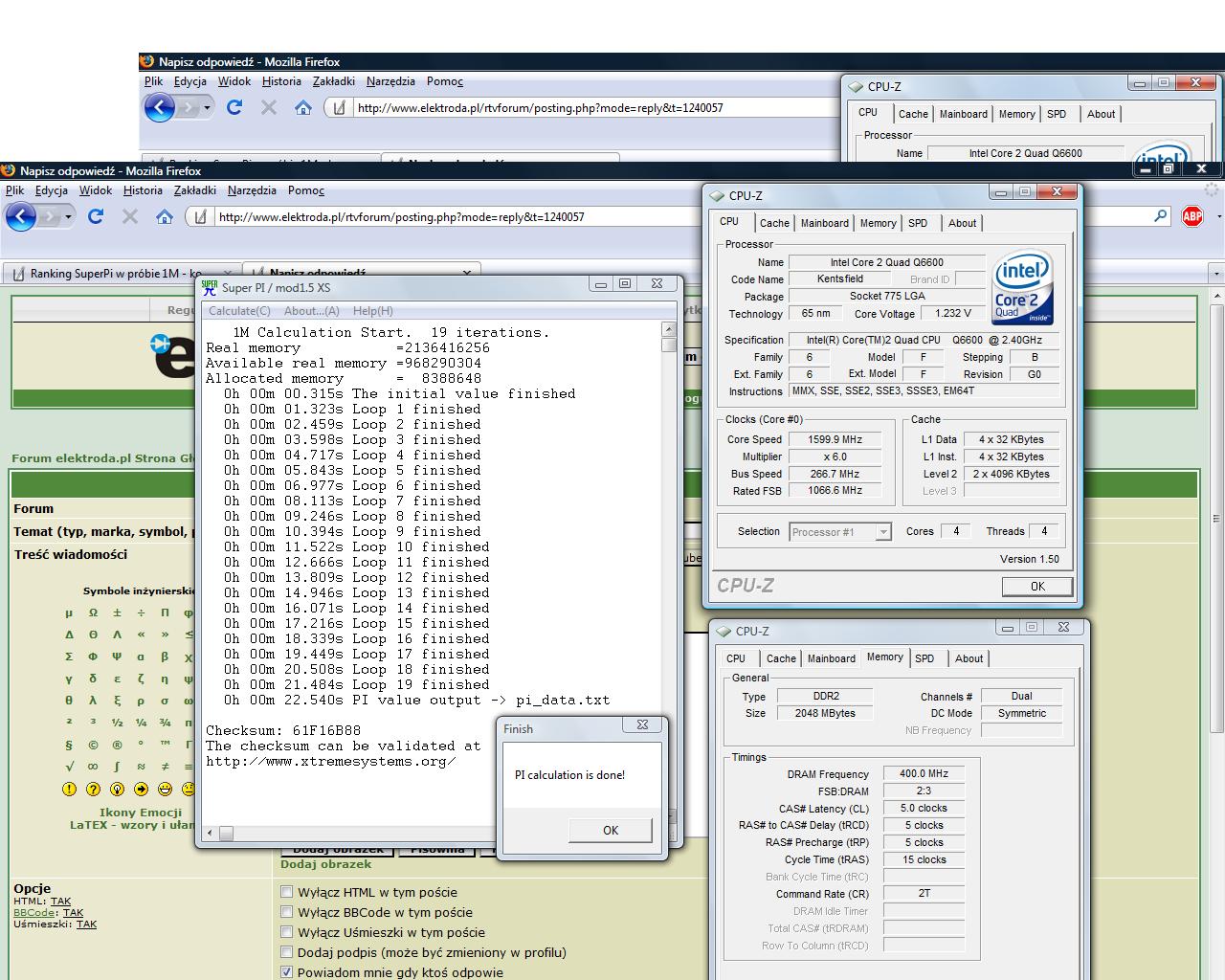Click the Firefox back arrow button
This screenshot has height=980, width=1225.
coord(20,217)
